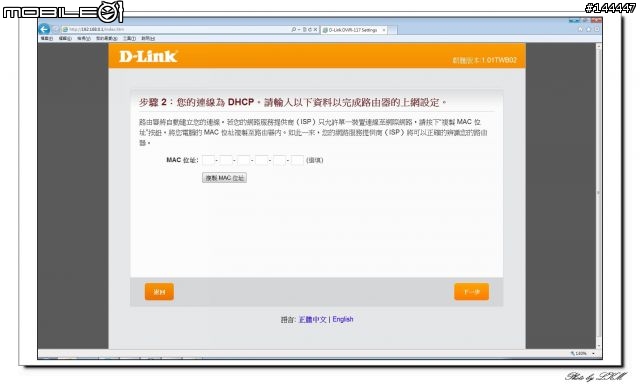Click the second MAC address field
This screenshot has width=640, height=388.
pyautogui.click(x=226, y=160)
